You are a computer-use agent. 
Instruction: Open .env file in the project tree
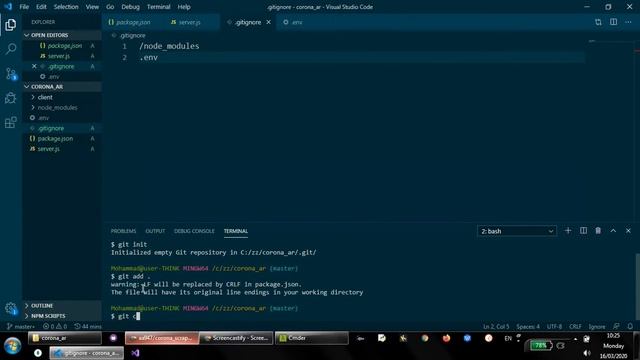(x=62, y=118)
